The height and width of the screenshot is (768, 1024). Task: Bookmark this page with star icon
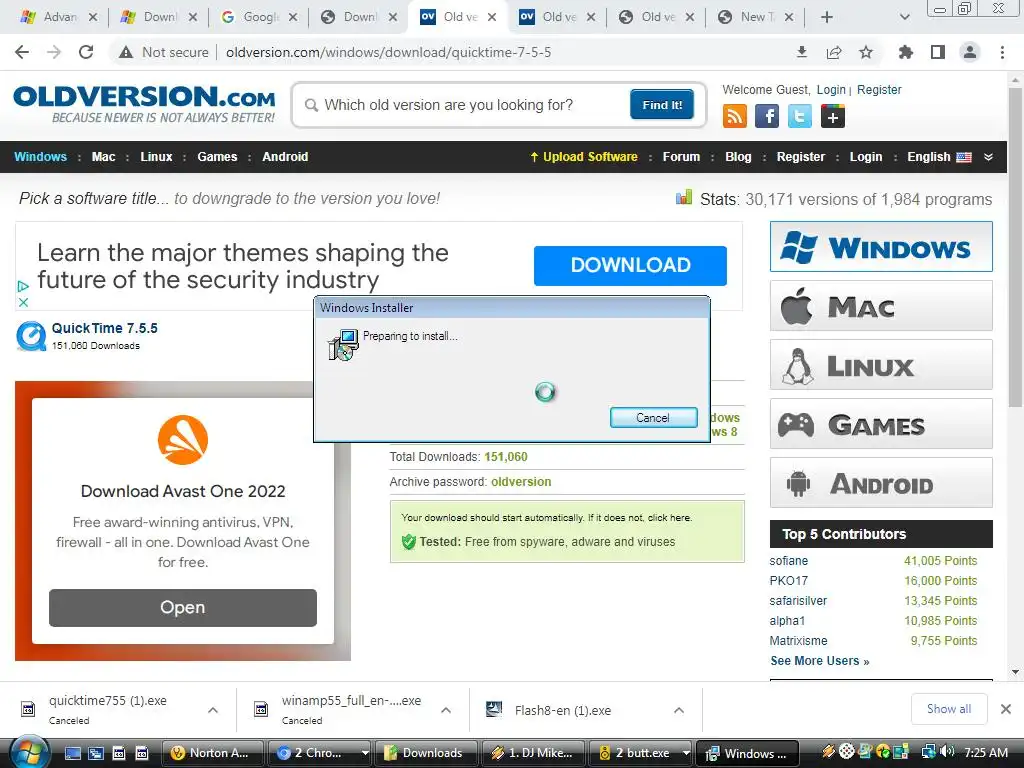pyautogui.click(x=866, y=52)
